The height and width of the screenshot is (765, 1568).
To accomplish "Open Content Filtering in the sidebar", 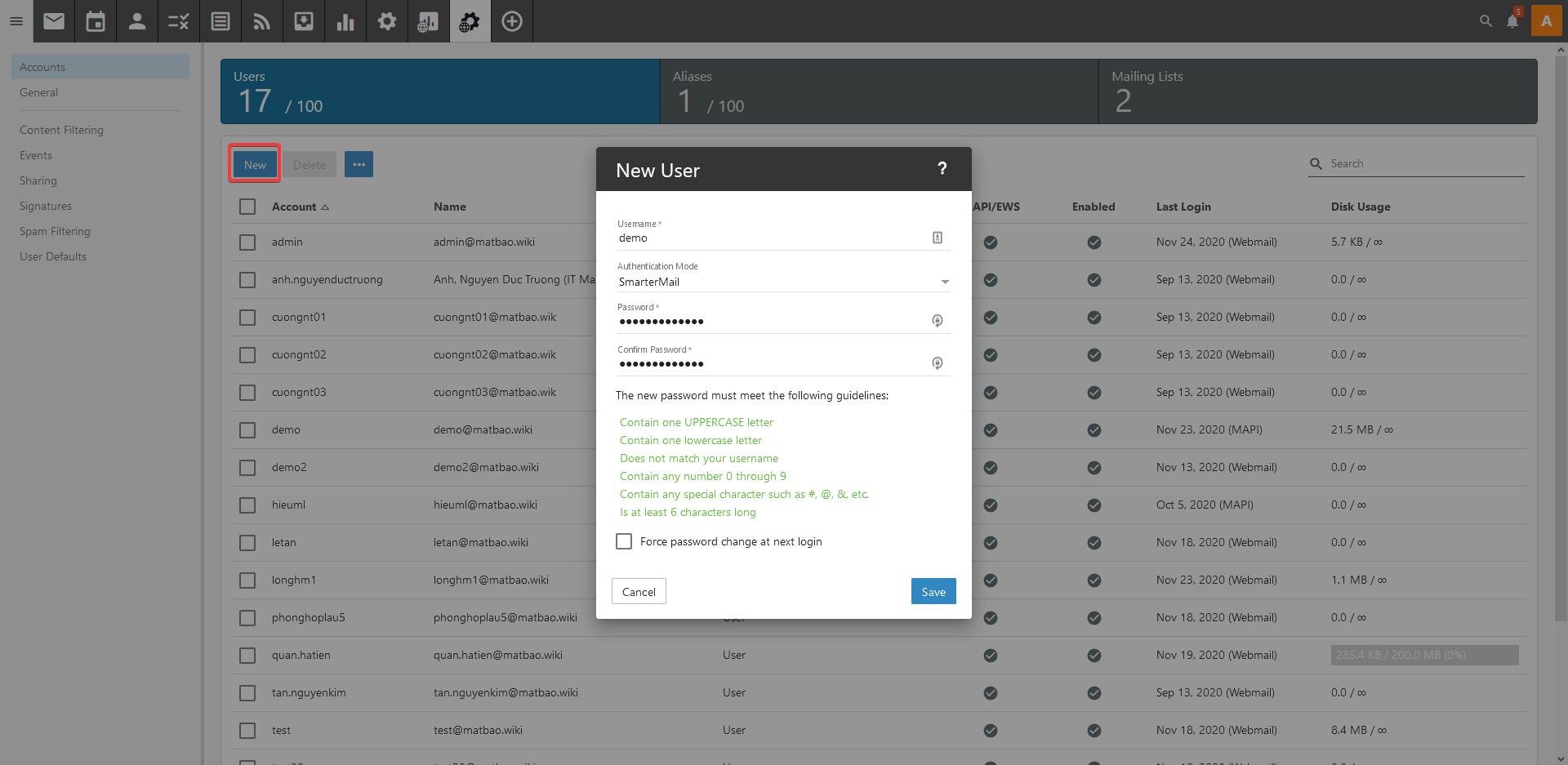I will point(61,130).
